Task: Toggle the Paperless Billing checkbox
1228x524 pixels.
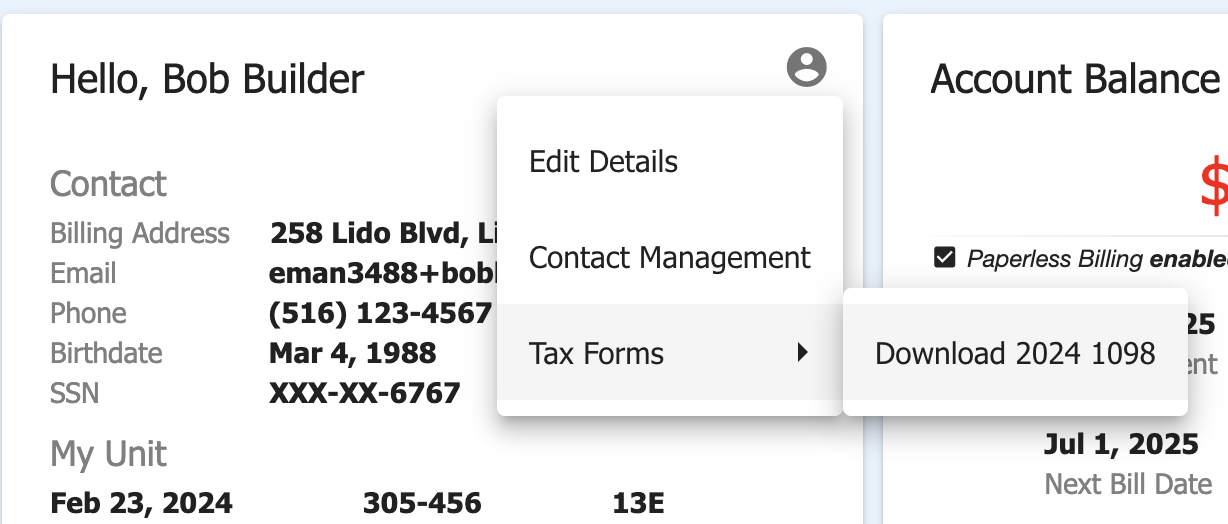Action: [944, 258]
